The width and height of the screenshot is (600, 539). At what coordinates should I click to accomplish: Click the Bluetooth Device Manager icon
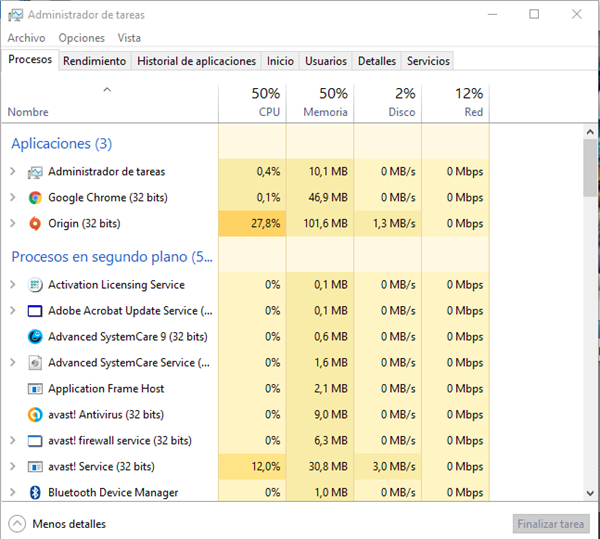click(35, 493)
